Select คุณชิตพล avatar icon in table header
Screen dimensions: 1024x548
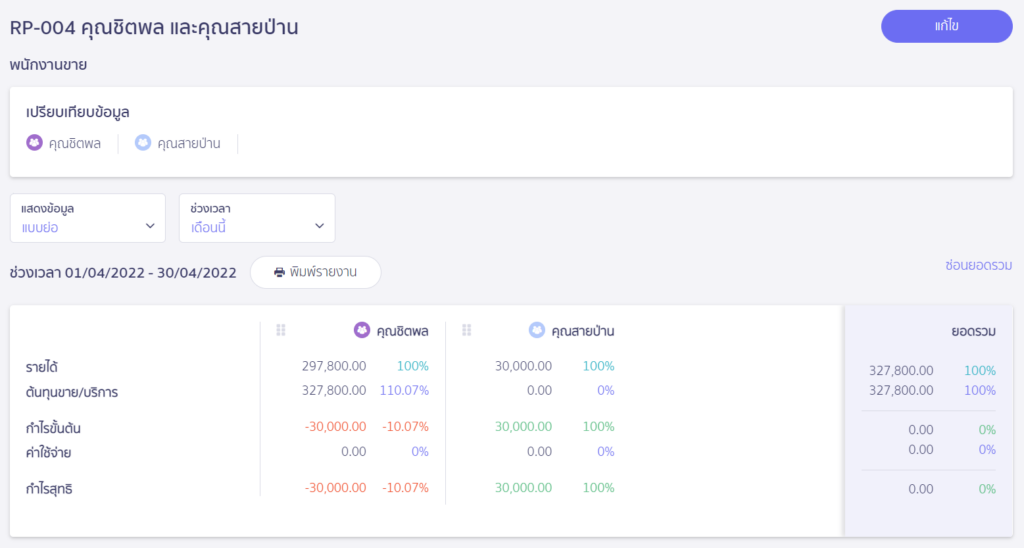(x=362, y=330)
